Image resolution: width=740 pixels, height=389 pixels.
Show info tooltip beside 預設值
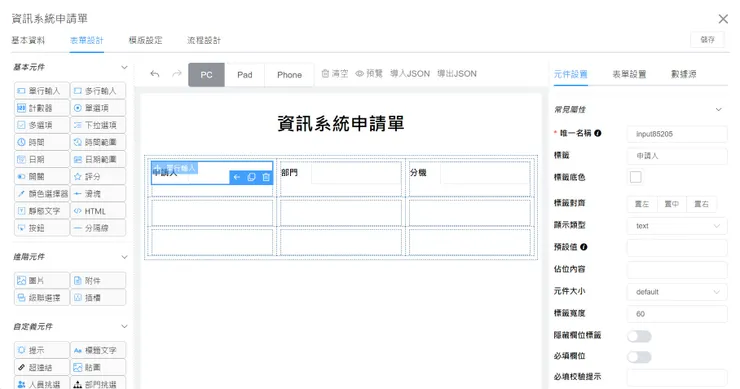click(x=584, y=247)
